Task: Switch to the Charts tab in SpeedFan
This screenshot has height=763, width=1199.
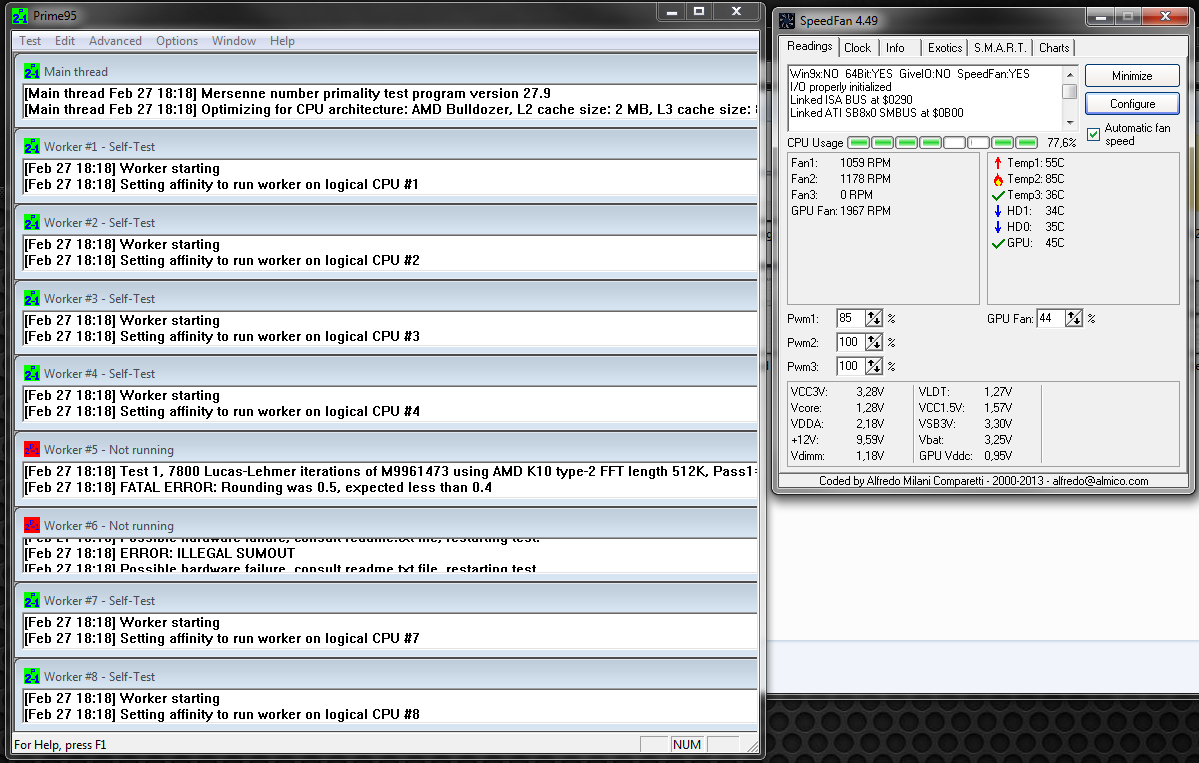Action: point(1054,47)
